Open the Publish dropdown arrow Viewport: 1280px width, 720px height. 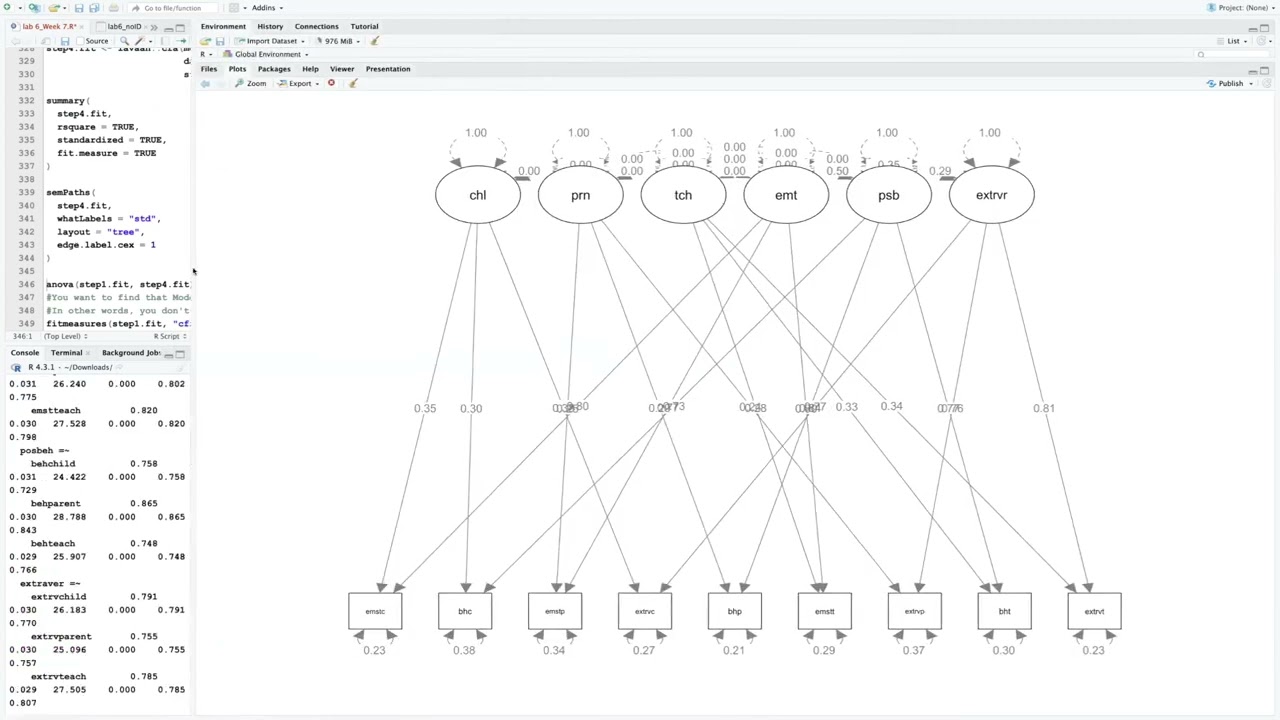point(1250,84)
